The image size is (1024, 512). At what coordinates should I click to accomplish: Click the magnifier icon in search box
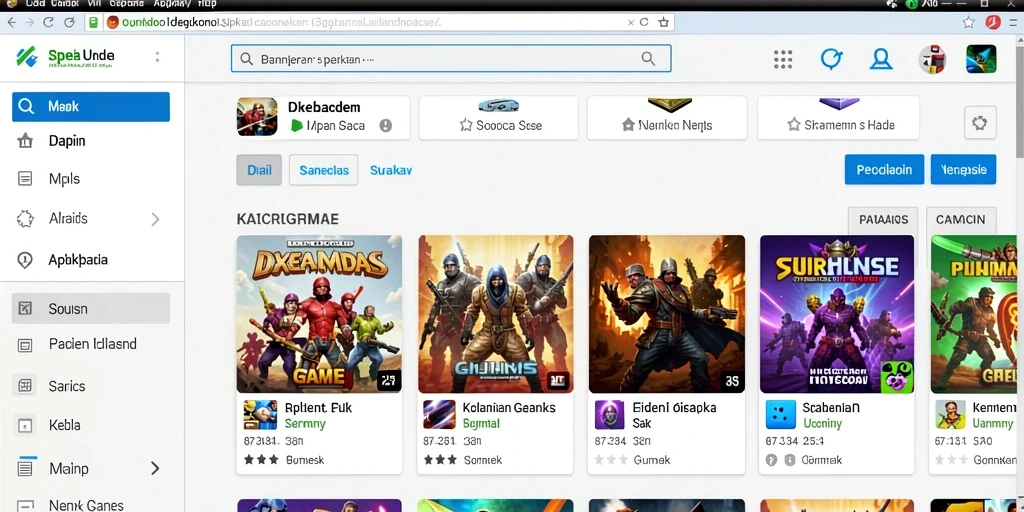point(648,59)
